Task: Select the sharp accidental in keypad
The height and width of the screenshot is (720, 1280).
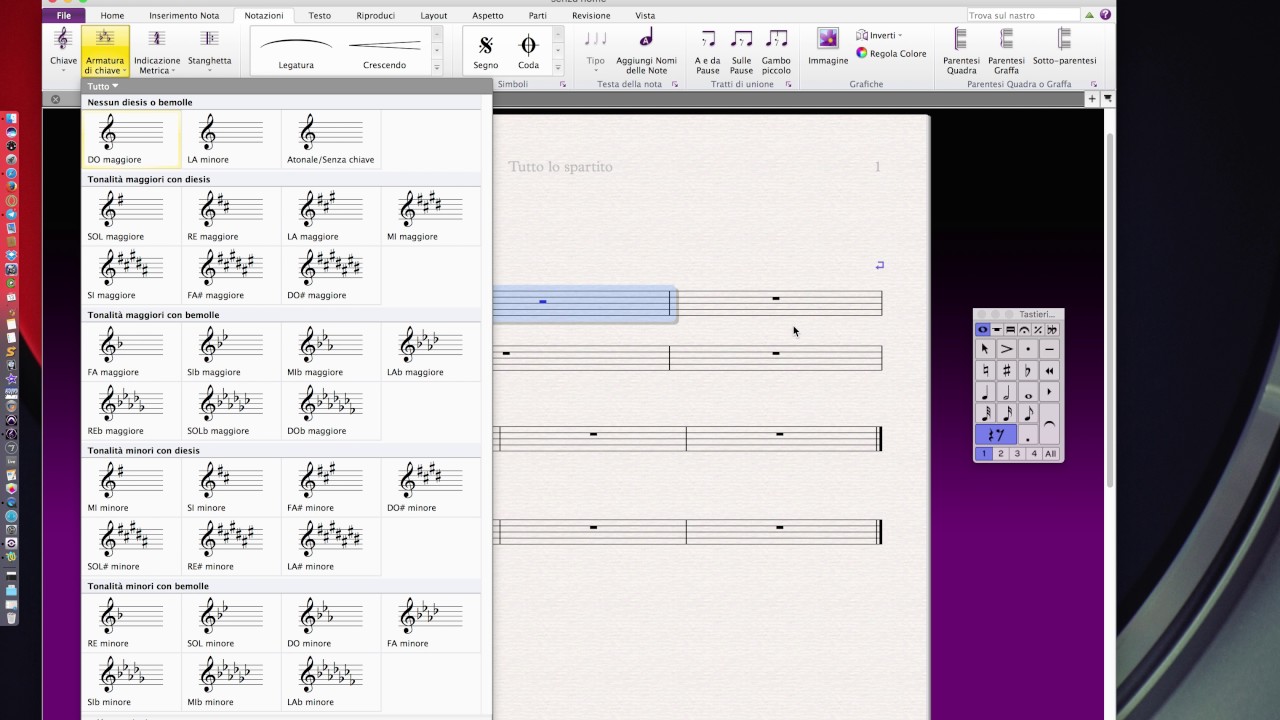Action: [1007, 371]
